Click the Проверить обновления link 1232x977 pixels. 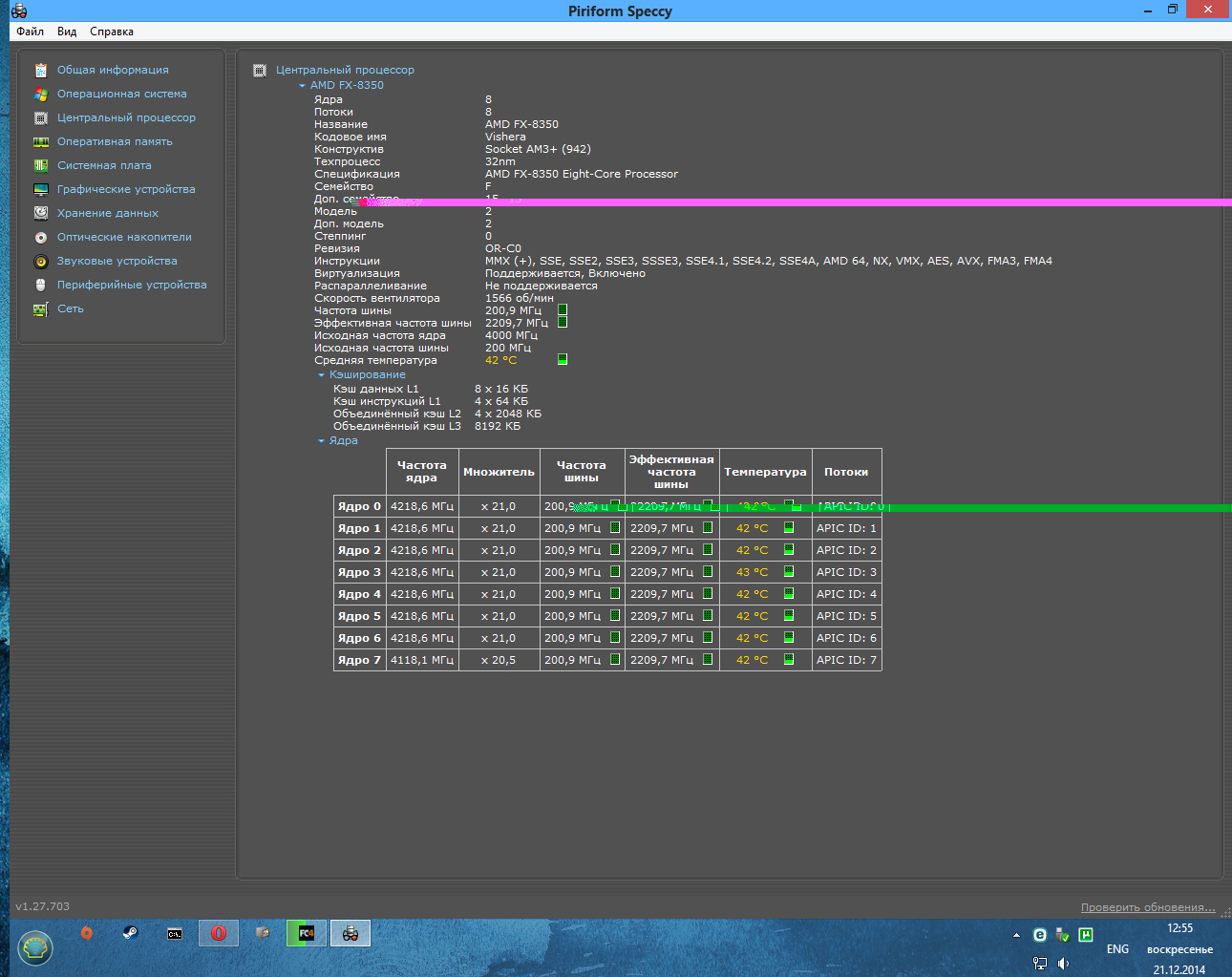tap(1148, 907)
